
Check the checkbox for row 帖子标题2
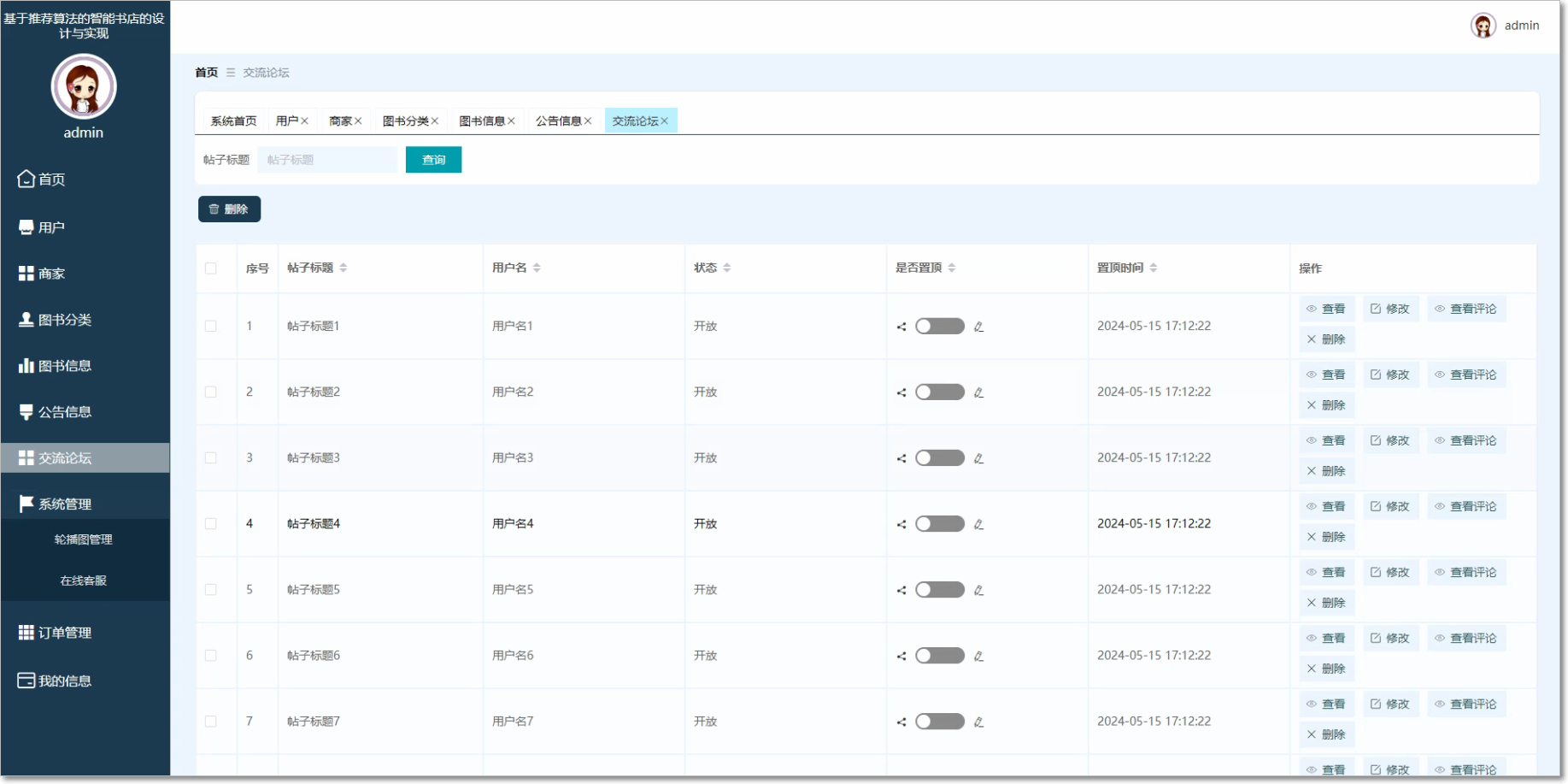tap(211, 392)
